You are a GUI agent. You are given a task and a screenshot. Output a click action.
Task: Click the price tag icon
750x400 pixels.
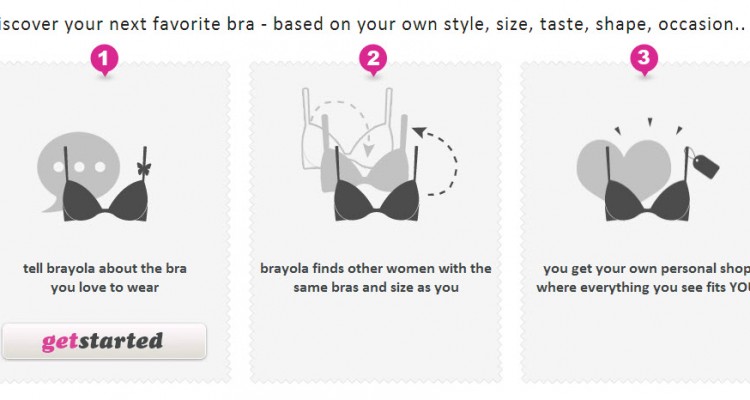click(x=705, y=165)
